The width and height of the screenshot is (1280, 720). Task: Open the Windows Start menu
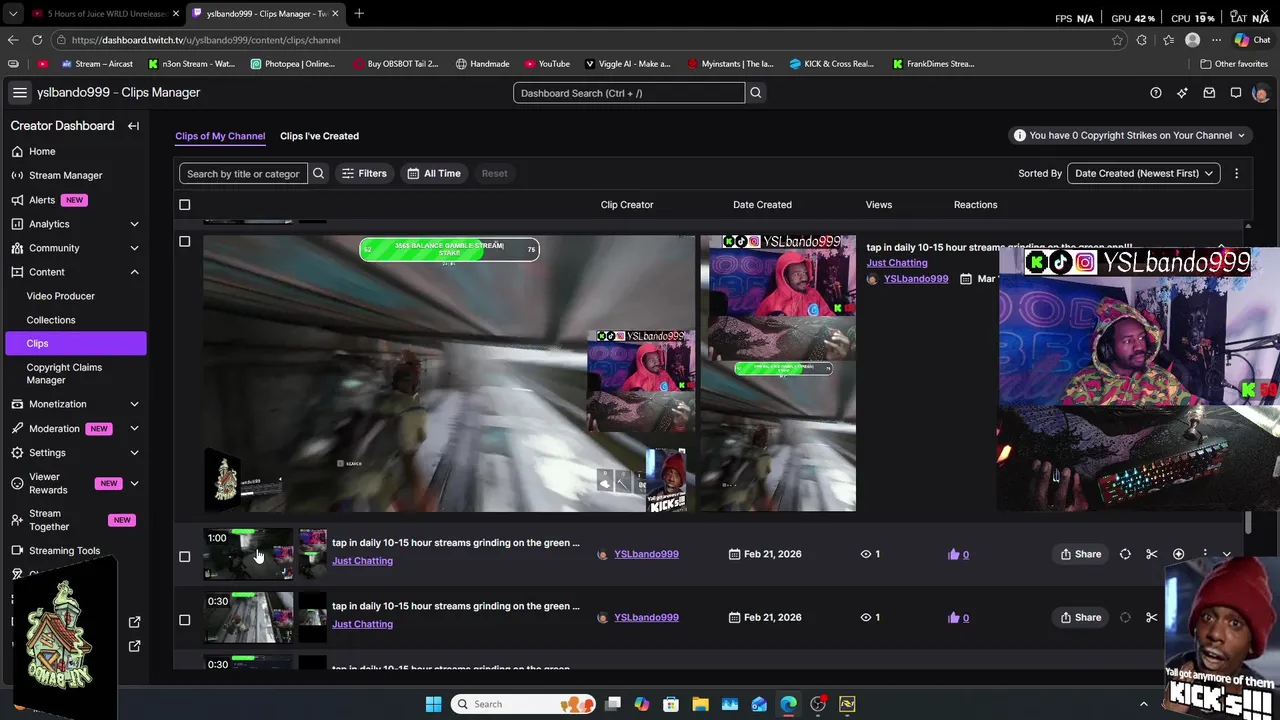pyautogui.click(x=433, y=704)
